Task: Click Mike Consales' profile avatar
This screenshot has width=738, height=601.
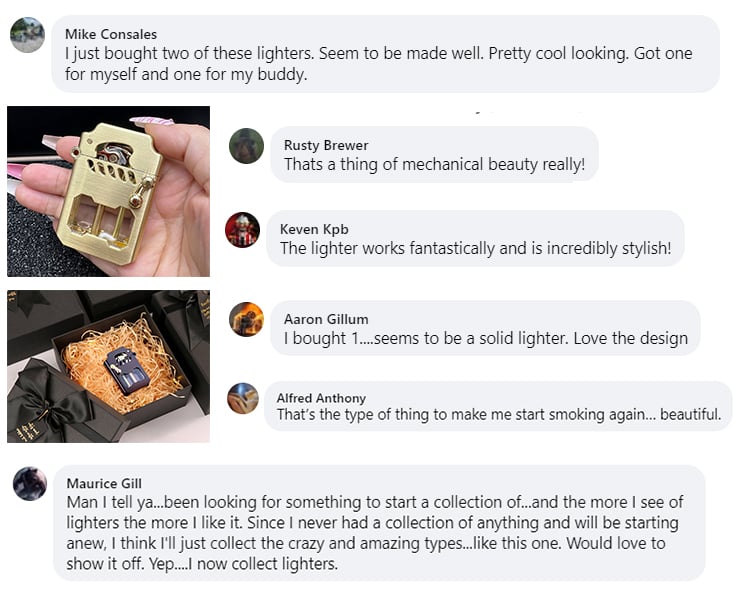Action: tap(27, 35)
